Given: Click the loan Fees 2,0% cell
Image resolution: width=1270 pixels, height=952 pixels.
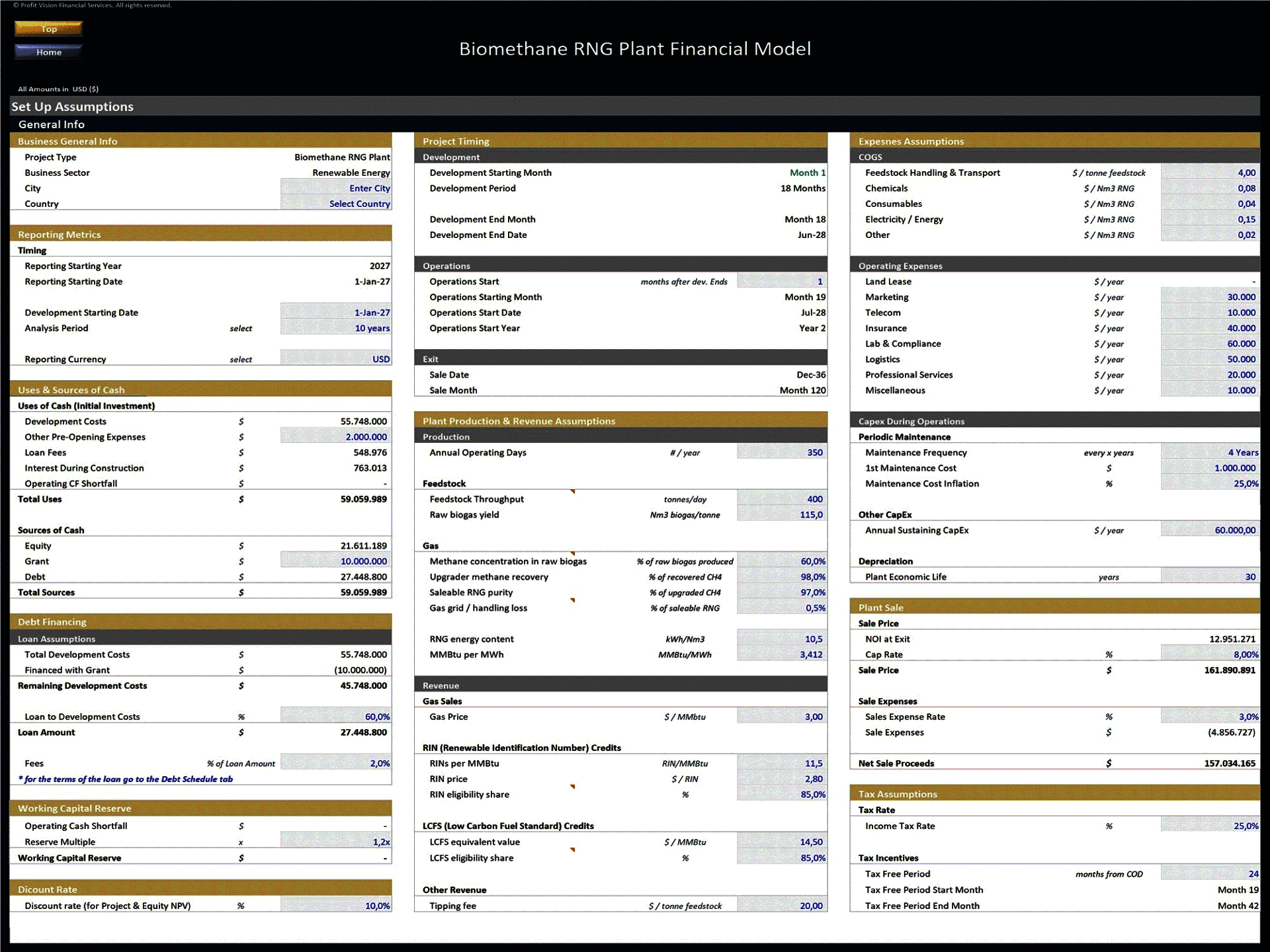Looking at the screenshot, I should [x=336, y=764].
